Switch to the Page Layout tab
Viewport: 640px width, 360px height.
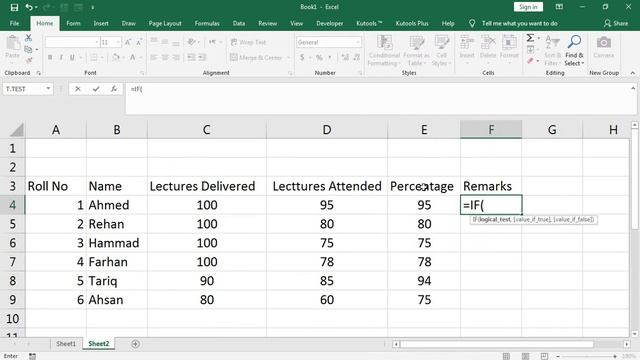(165, 23)
